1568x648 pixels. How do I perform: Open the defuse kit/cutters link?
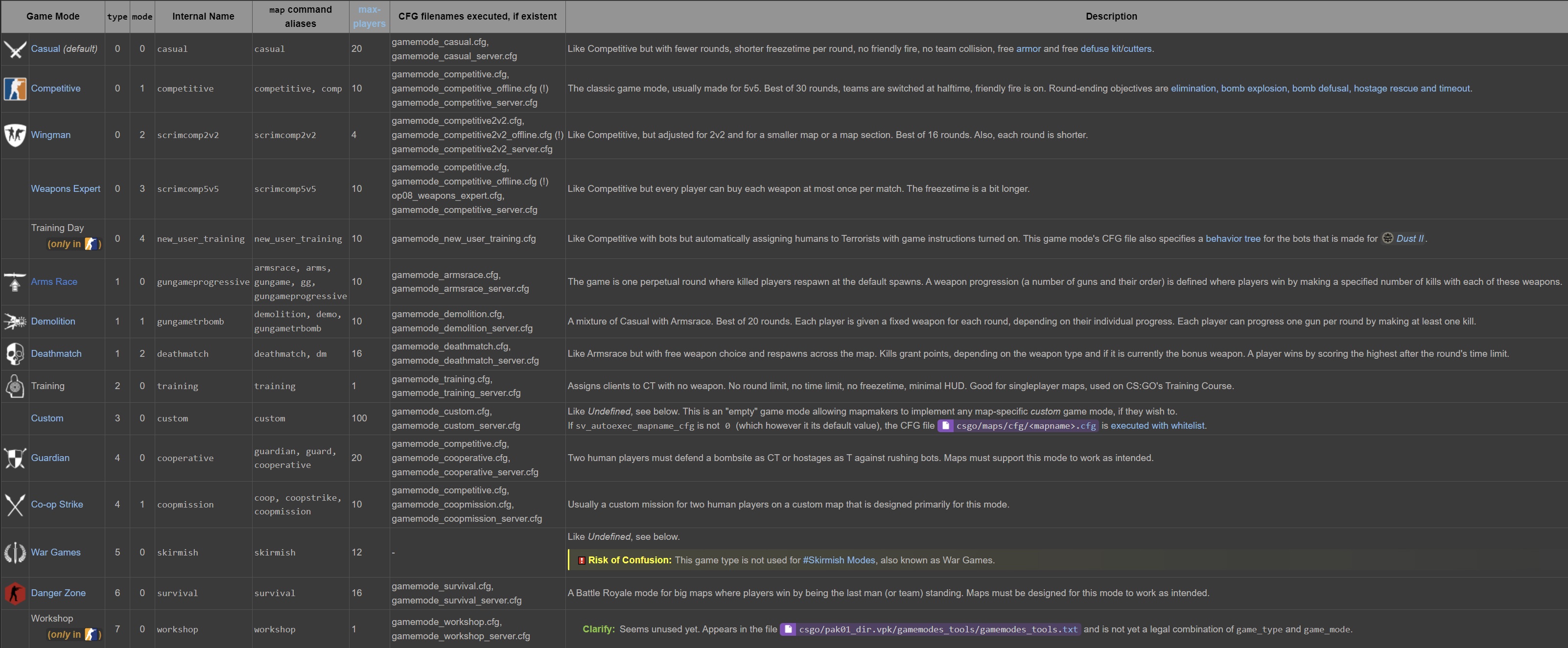[1115, 48]
